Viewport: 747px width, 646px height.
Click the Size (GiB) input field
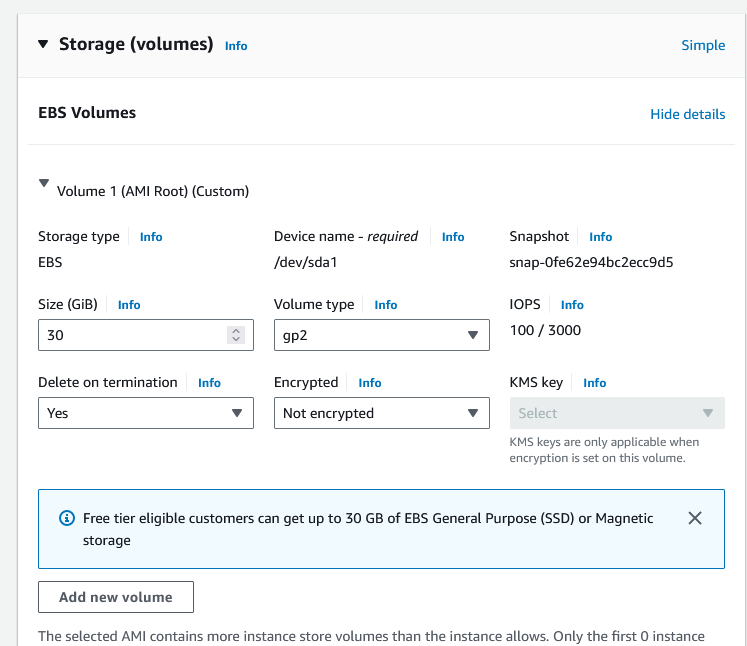130,336
